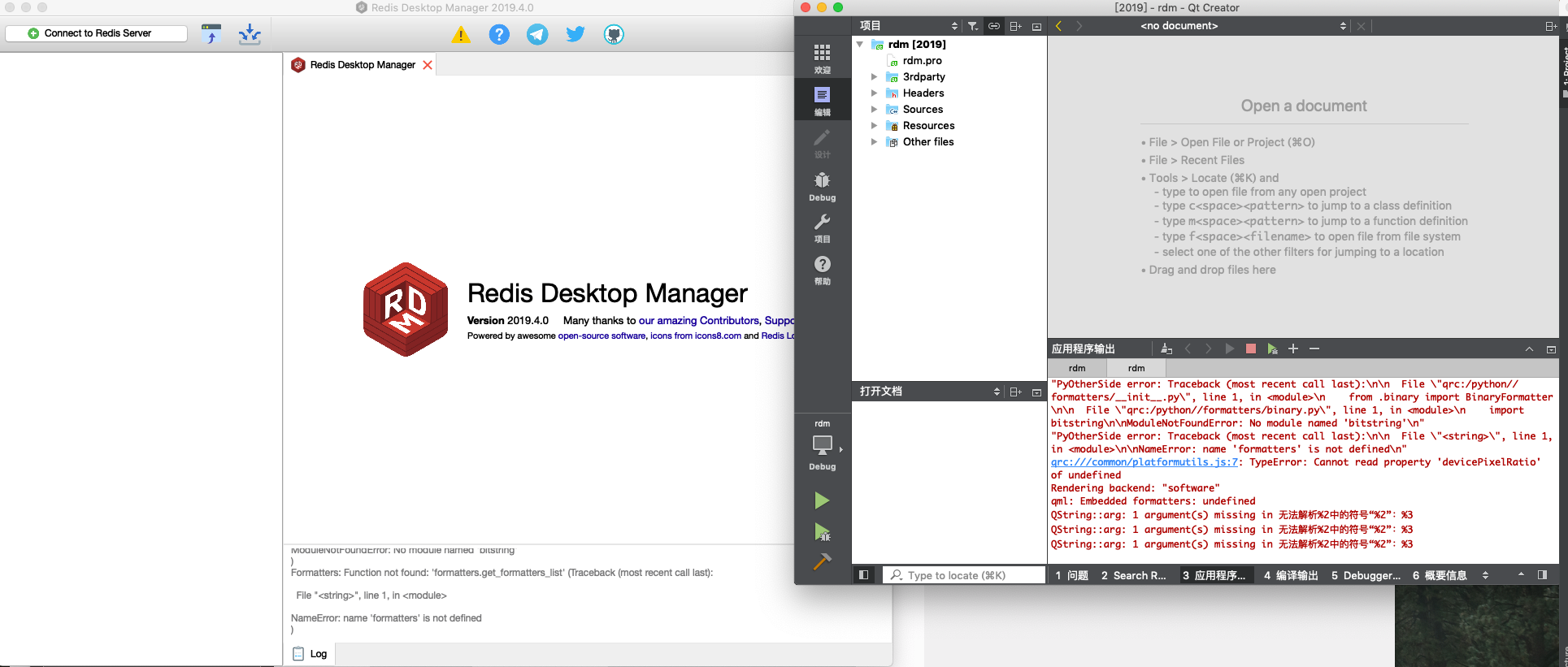Open Help mode in Qt Creator sidebar
Screen dimensions: 1568x667
click(x=823, y=271)
